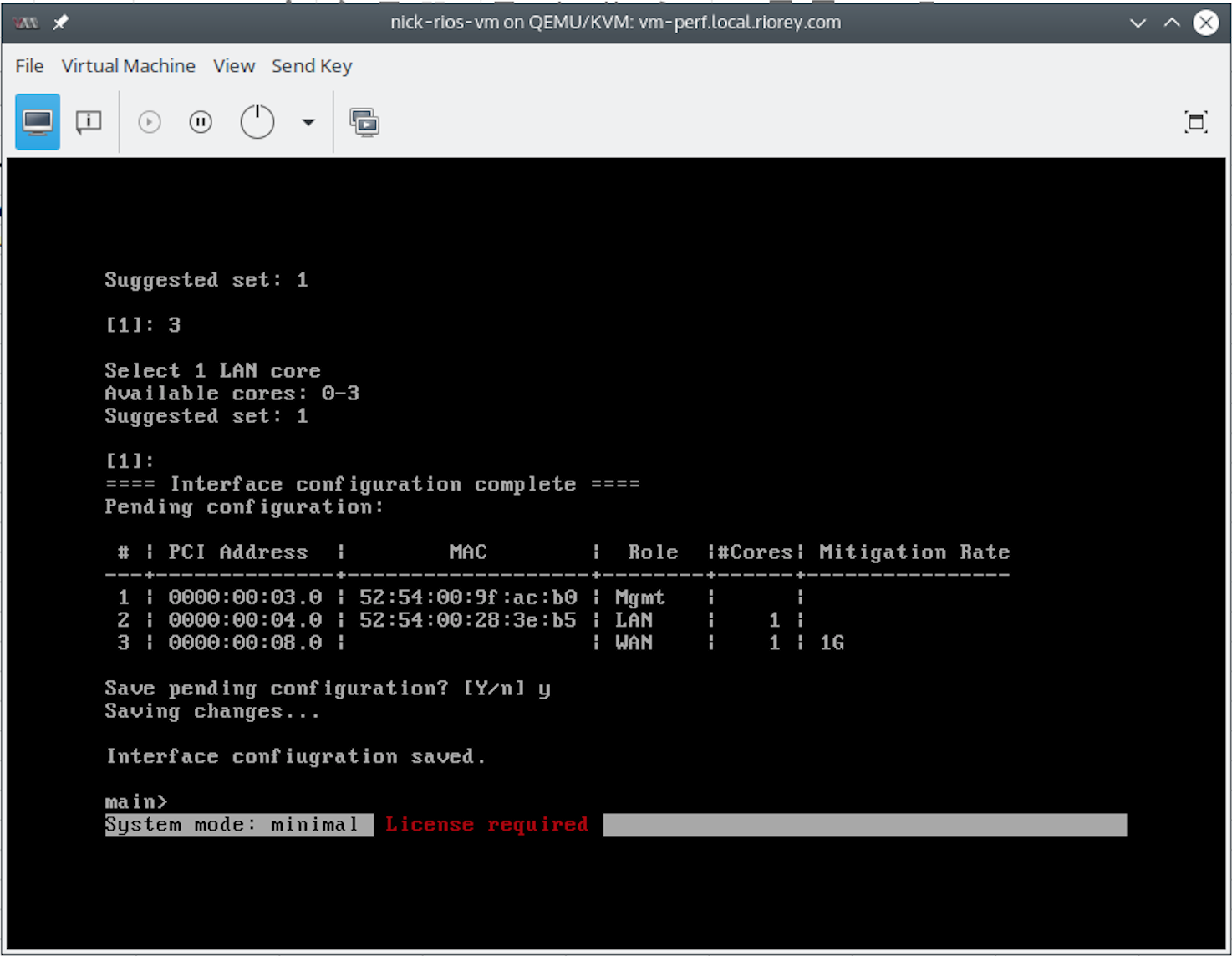The width and height of the screenshot is (1232, 956).
Task: Click PCI address 0000:00:03.0
Action: pyautogui.click(x=245, y=597)
